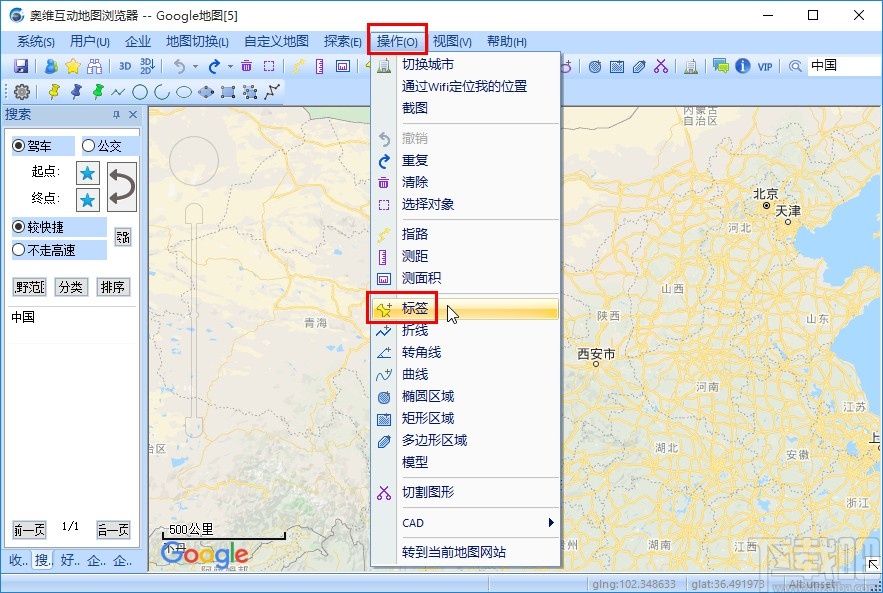The height and width of the screenshot is (593, 883).
Task: Open the settings gear icon
Action: [21, 92]
